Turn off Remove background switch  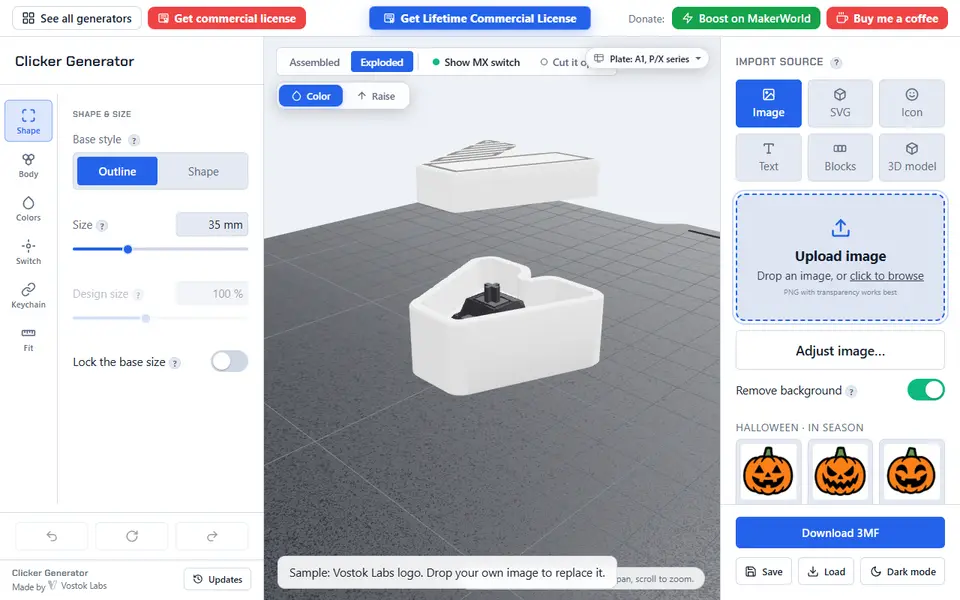click(926, 389)
